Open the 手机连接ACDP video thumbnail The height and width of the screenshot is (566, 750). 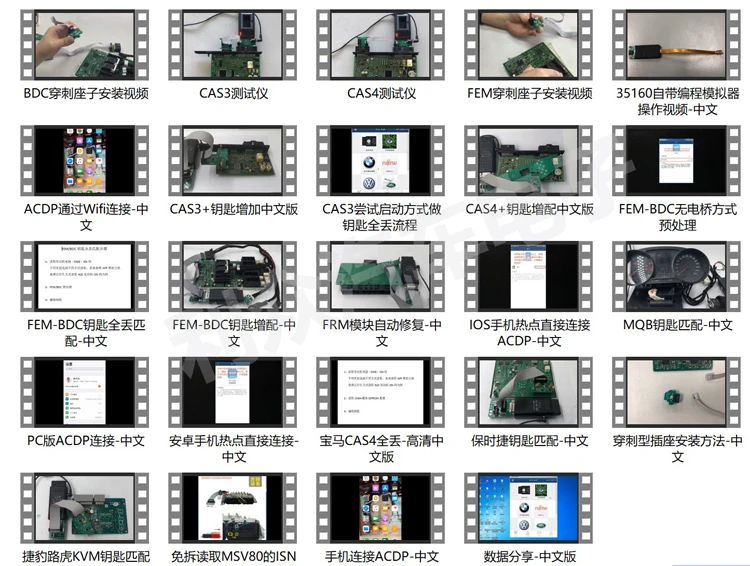(x=380, y=508)
